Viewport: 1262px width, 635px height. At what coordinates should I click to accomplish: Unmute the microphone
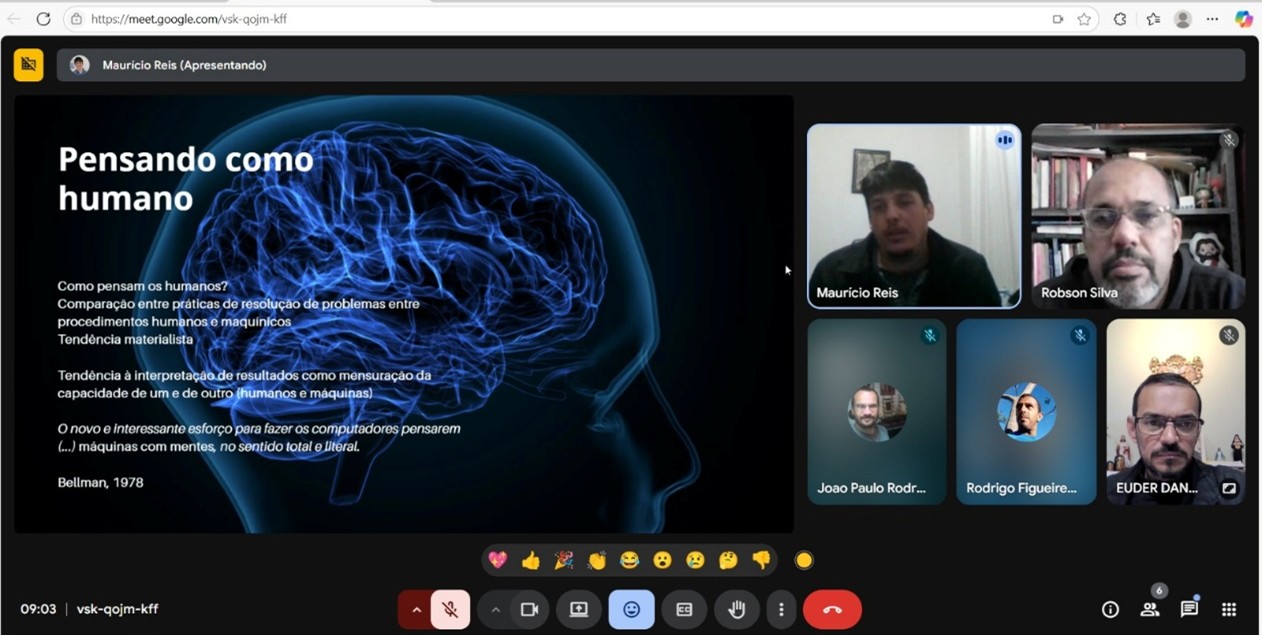click(450, 609)
